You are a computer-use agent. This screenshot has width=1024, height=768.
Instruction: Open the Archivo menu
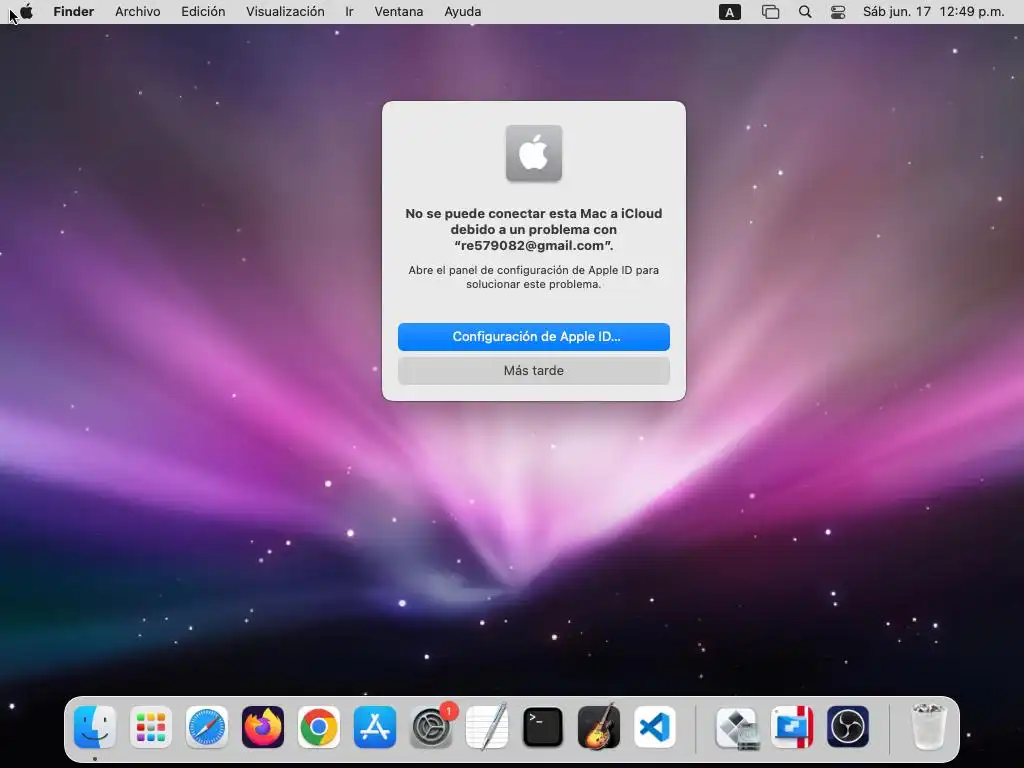coord(138,12)
